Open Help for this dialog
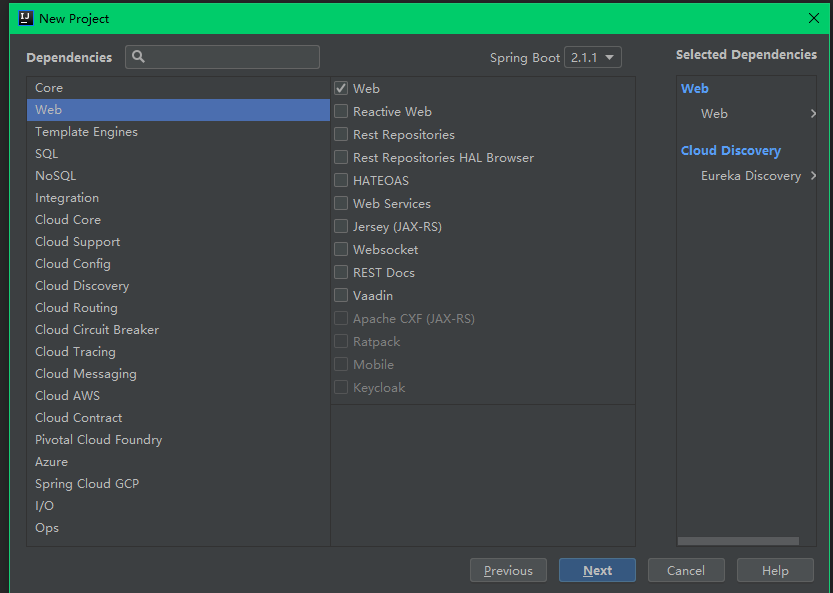This screenshot has height=593, width=833. click(775, 570)
